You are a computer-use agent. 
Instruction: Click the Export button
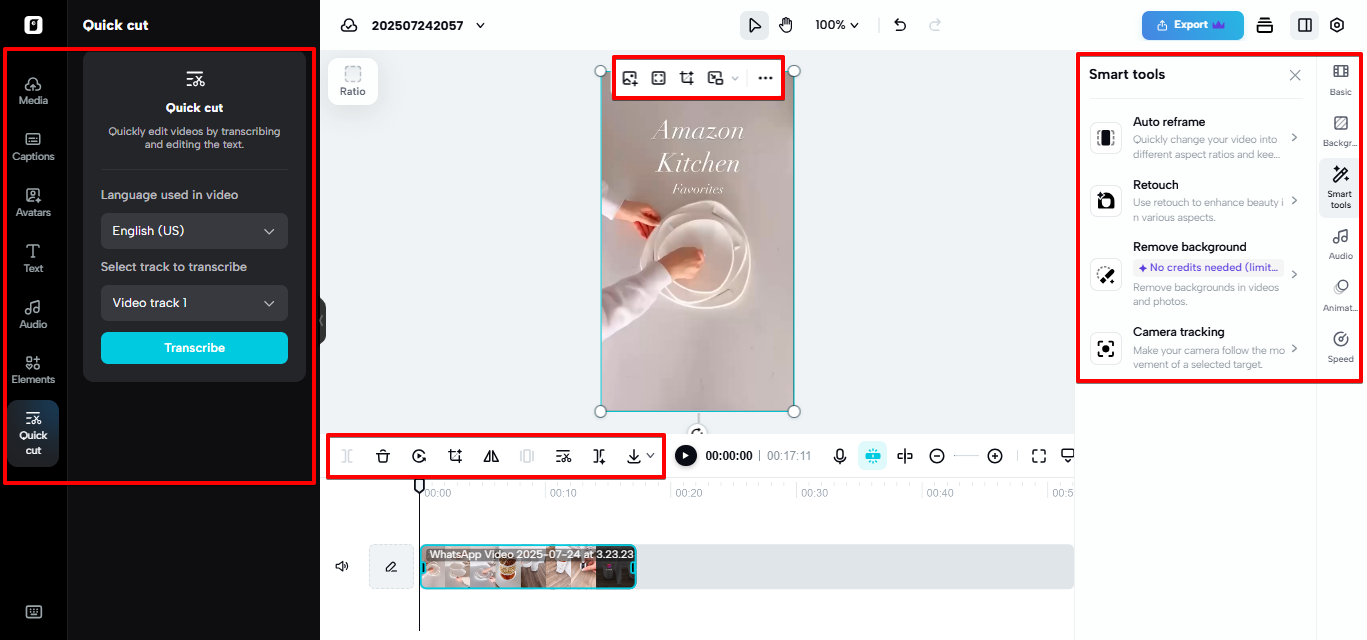[x=1192, y=24]
